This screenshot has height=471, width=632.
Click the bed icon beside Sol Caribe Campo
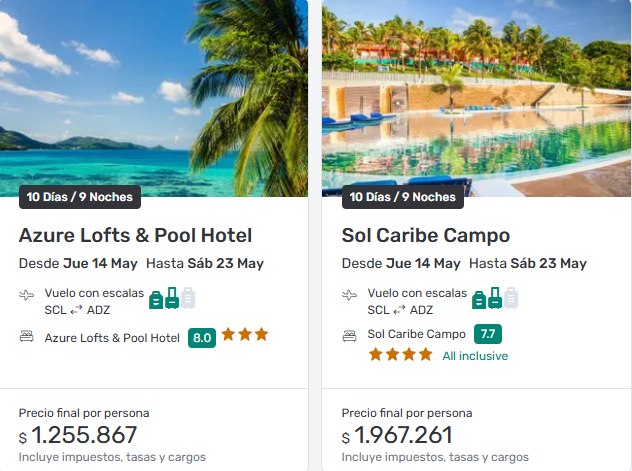[350, 335]
